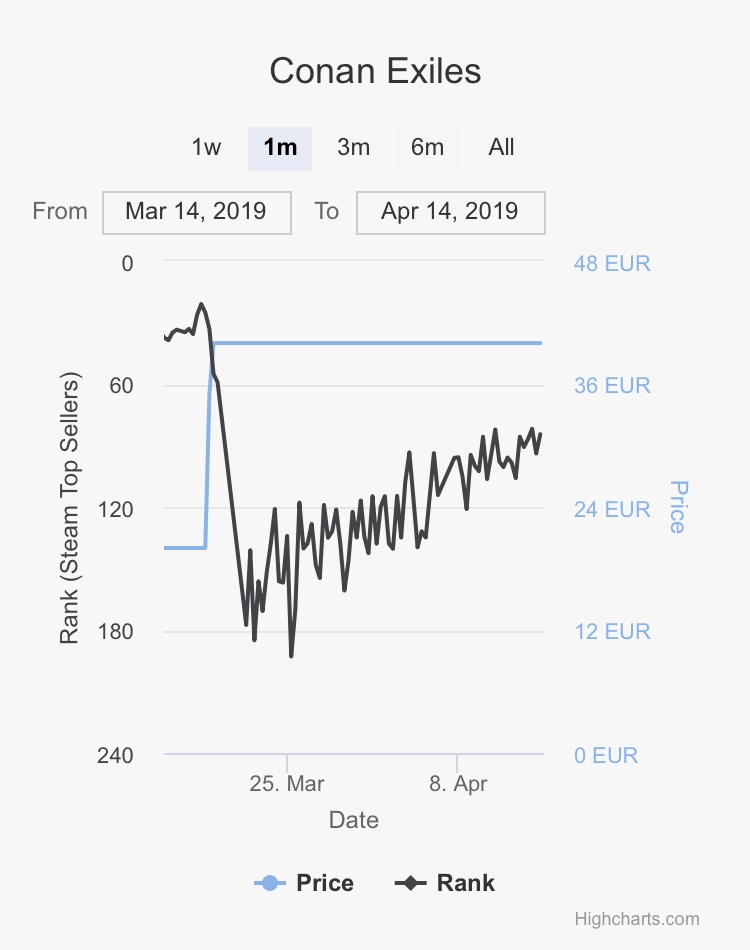Click the Rank (Steam Top Sellers) axis title
Image resolution: width=750 pixels, height=950 pixels.
(69, 509)
